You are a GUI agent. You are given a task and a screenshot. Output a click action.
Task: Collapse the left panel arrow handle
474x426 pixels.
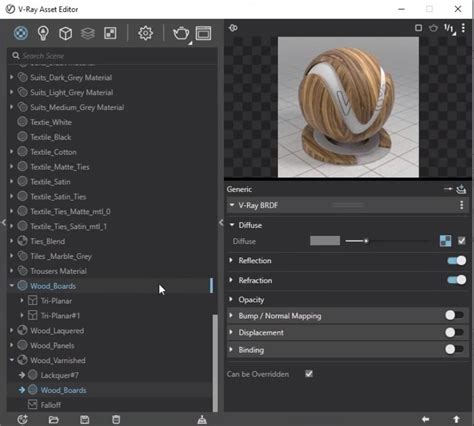(4, 222)
